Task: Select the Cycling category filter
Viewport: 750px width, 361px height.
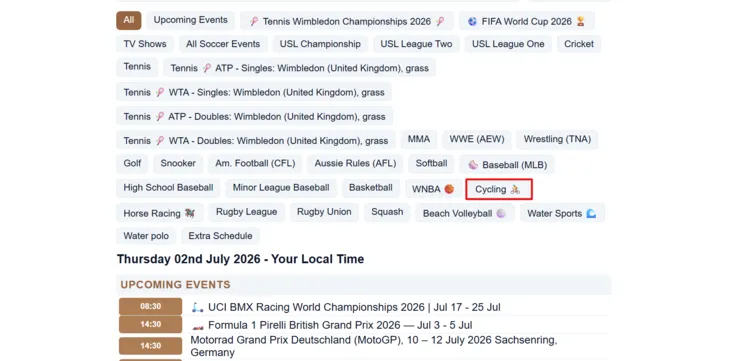Action: (x=498, y=189)
